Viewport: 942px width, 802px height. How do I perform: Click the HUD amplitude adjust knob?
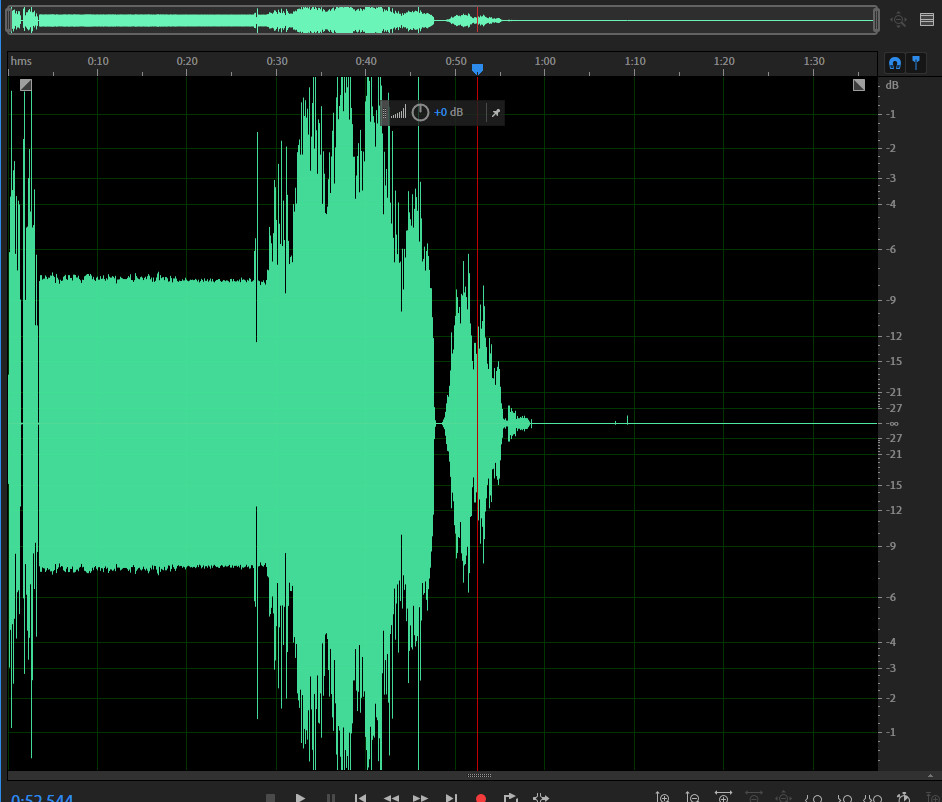(420, 112)
